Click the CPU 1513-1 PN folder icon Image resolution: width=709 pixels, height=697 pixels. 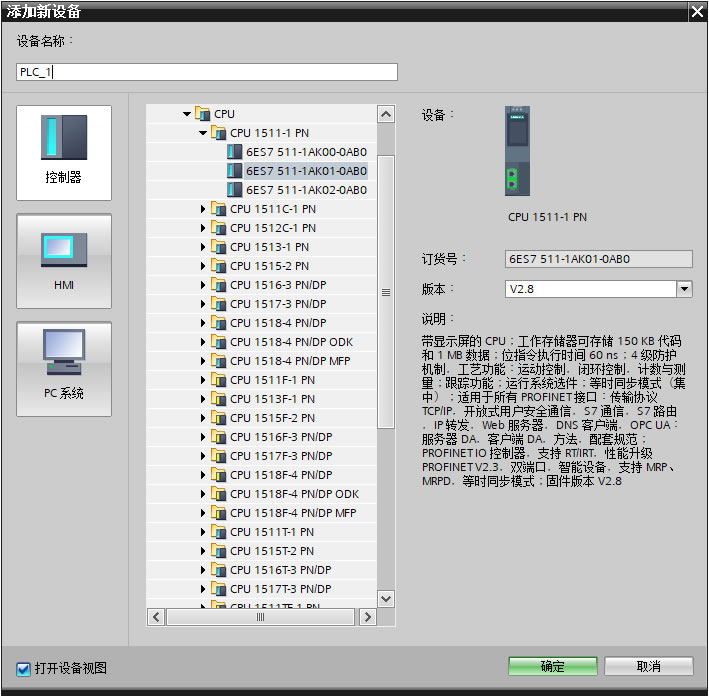(x=218, y=247)
